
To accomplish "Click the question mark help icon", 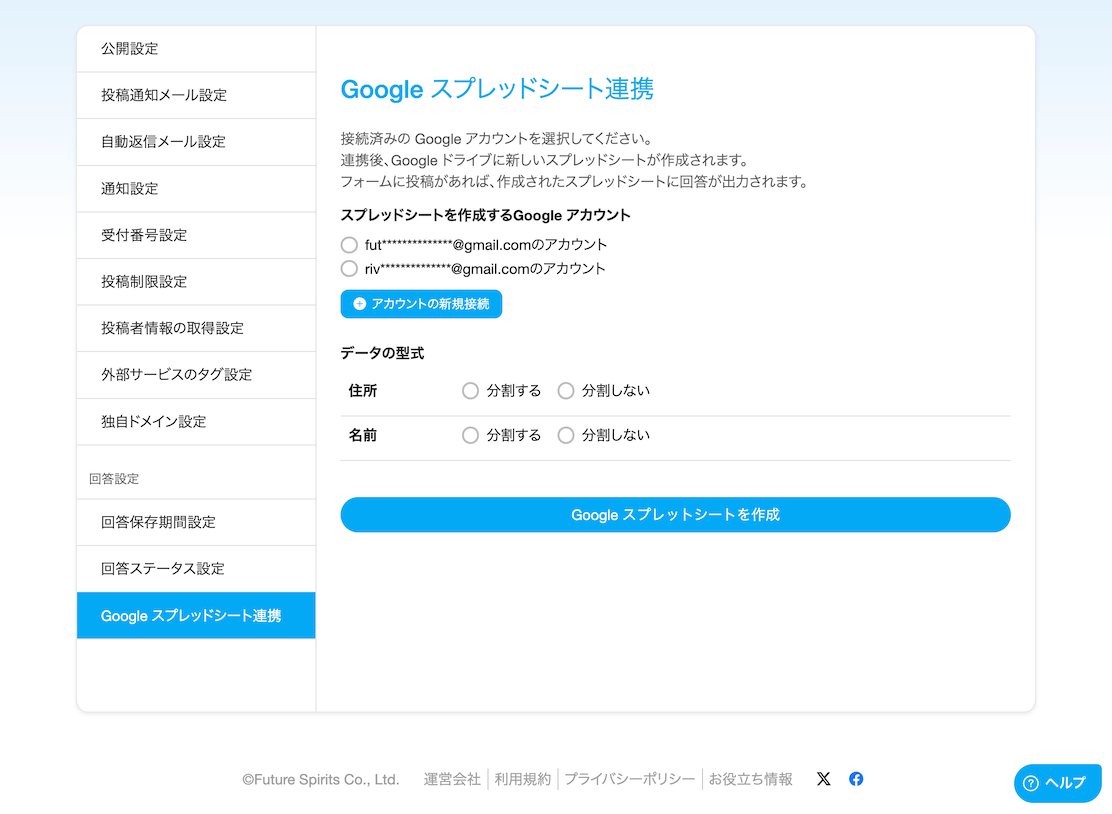I will pos(1031,783).
